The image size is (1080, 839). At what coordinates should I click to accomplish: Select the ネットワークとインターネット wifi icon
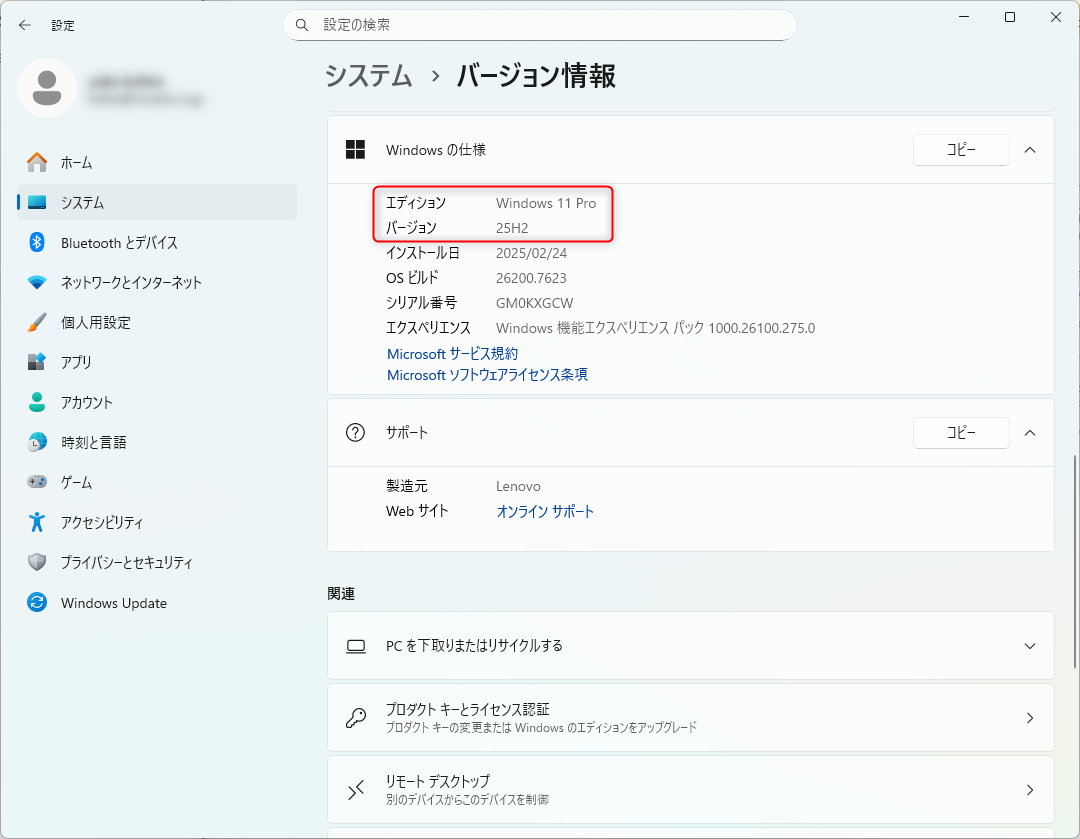tap(37, 282)
